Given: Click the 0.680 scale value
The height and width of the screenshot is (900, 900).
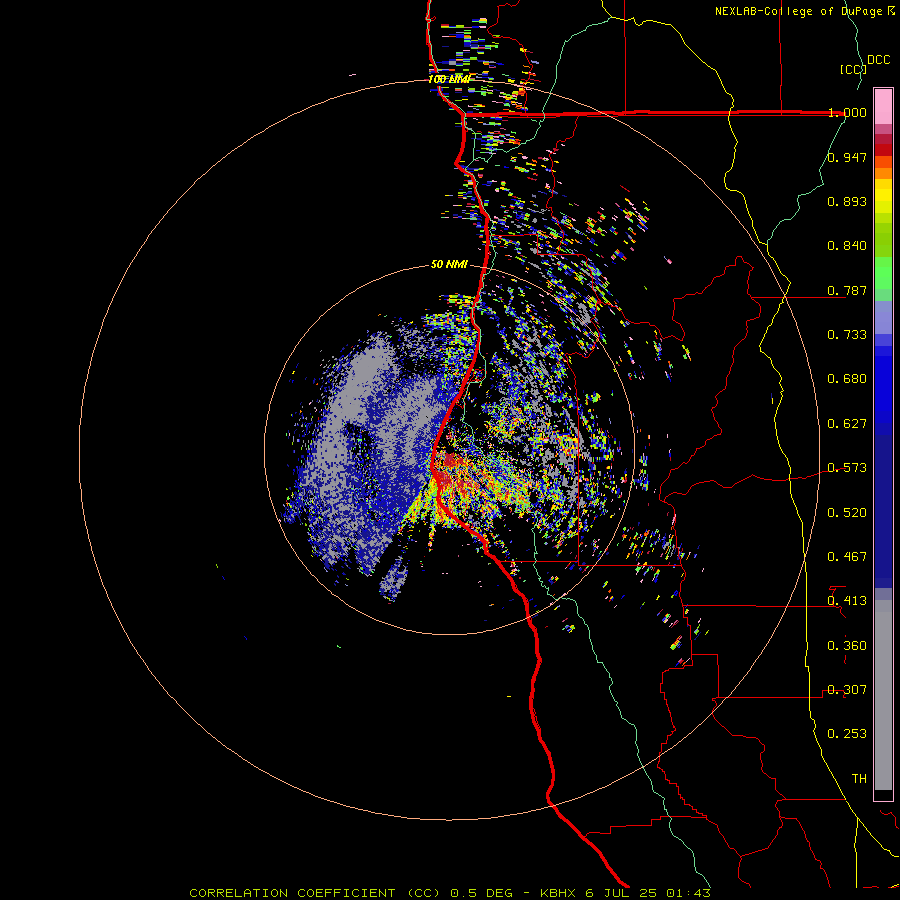Looking at the screenshot, I should point(847,379).
